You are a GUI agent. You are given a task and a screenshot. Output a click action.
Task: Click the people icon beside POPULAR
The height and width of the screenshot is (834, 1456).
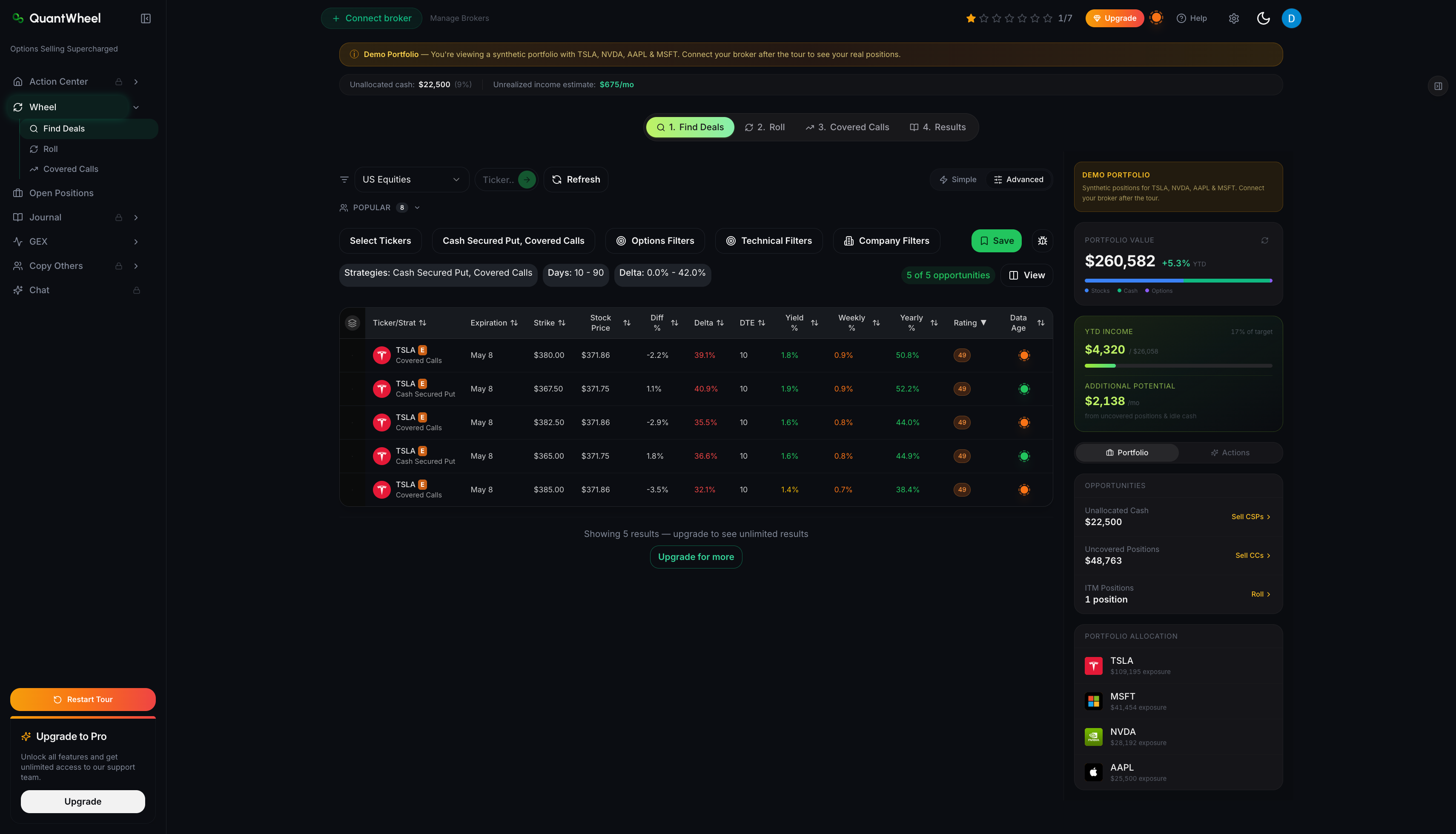[x=344, y=208]
